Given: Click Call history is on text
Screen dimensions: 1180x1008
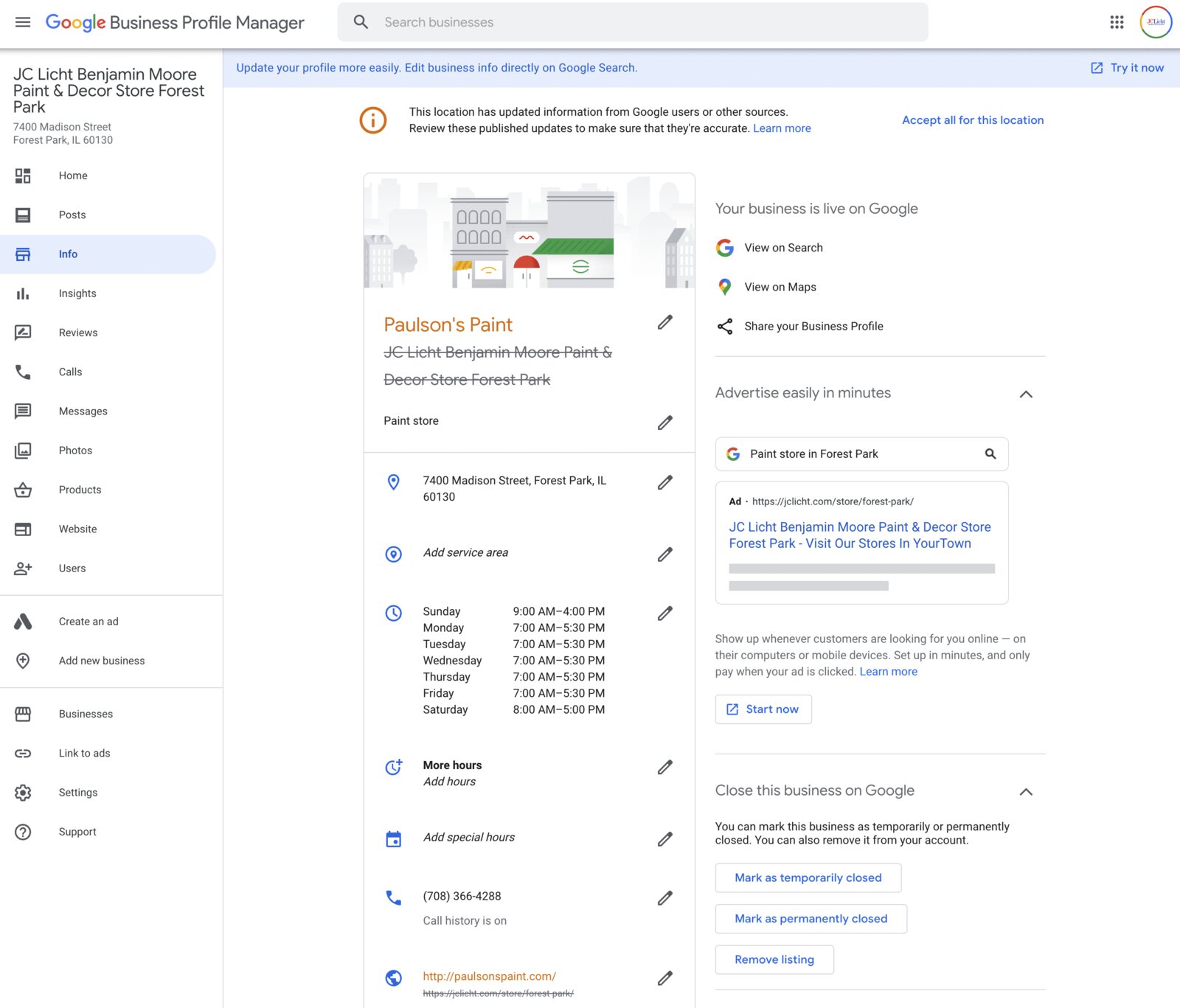Looking at the screenshot, I should (x=465, y=921).
